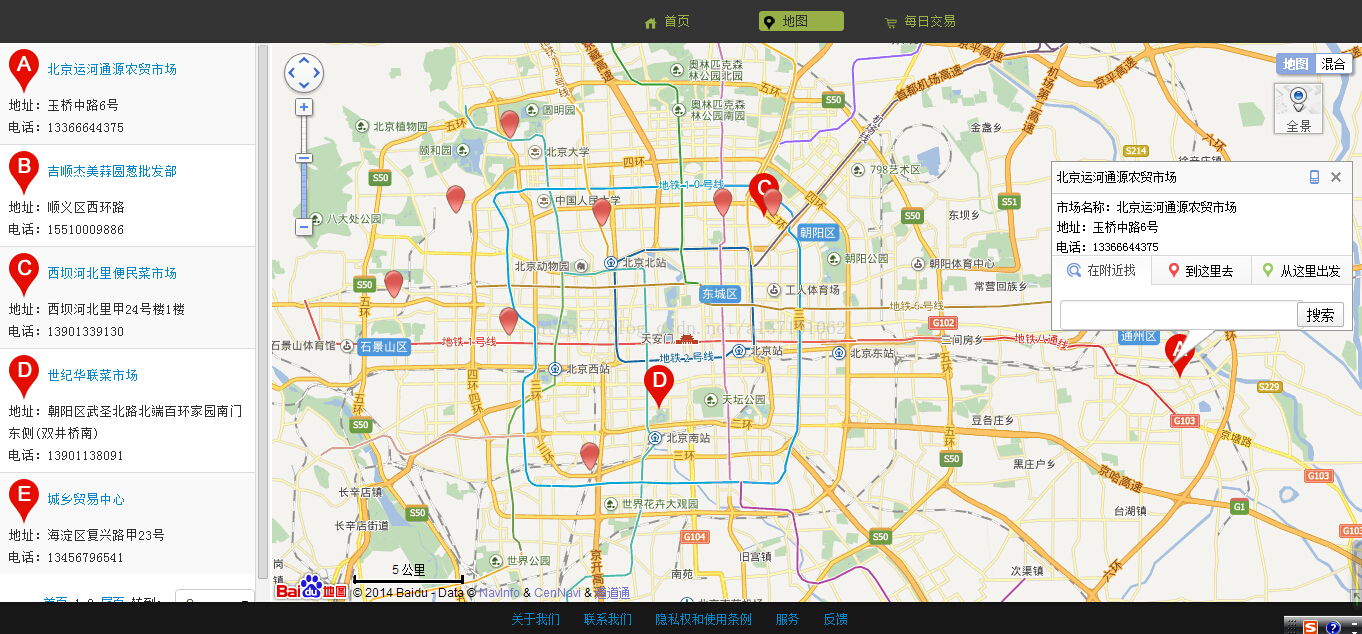
Task: Click 隐私权和使用条例 footer link
Action: [703, 620]
